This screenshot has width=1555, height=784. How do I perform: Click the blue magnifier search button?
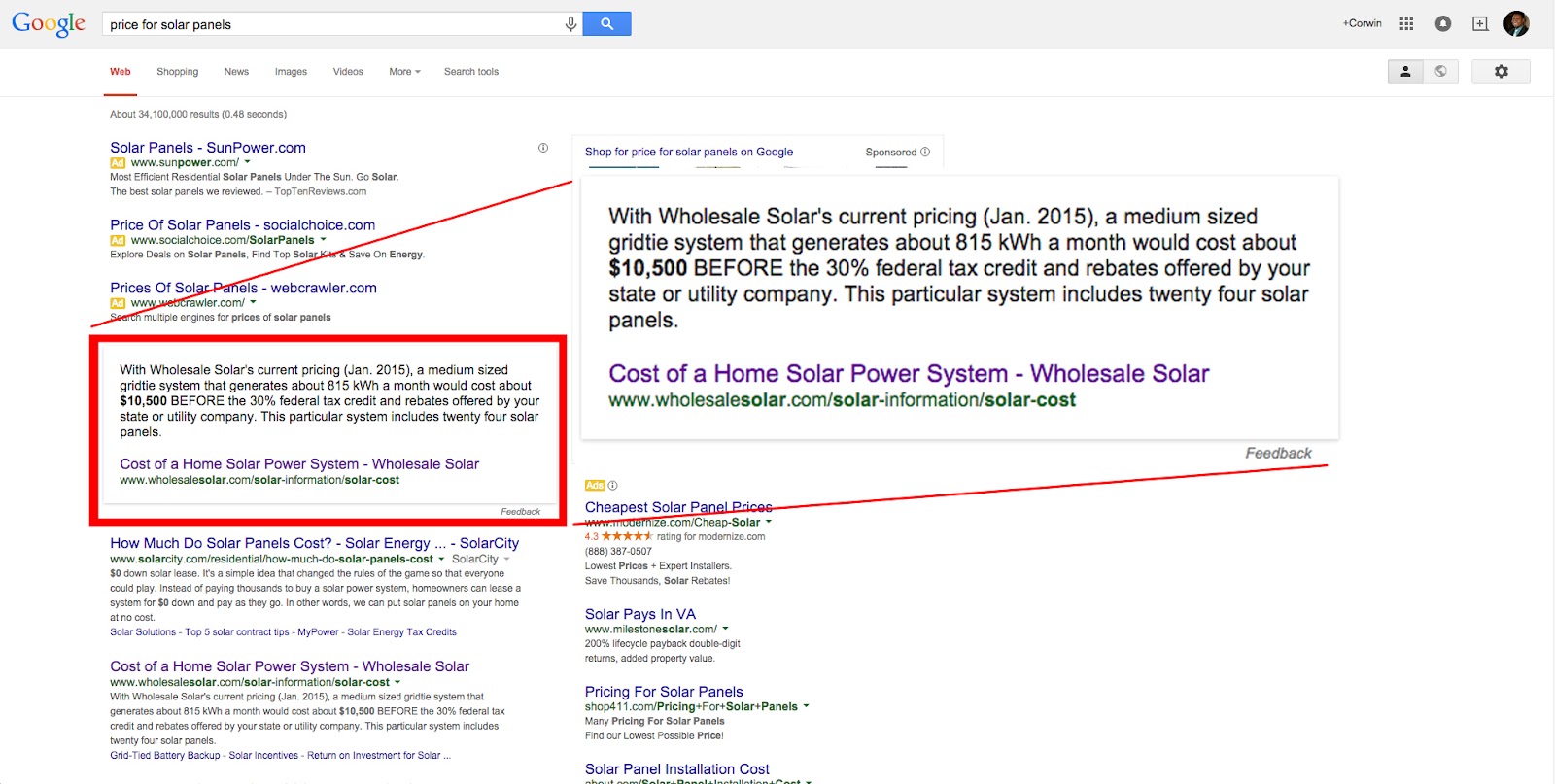(x=607, y=24)
